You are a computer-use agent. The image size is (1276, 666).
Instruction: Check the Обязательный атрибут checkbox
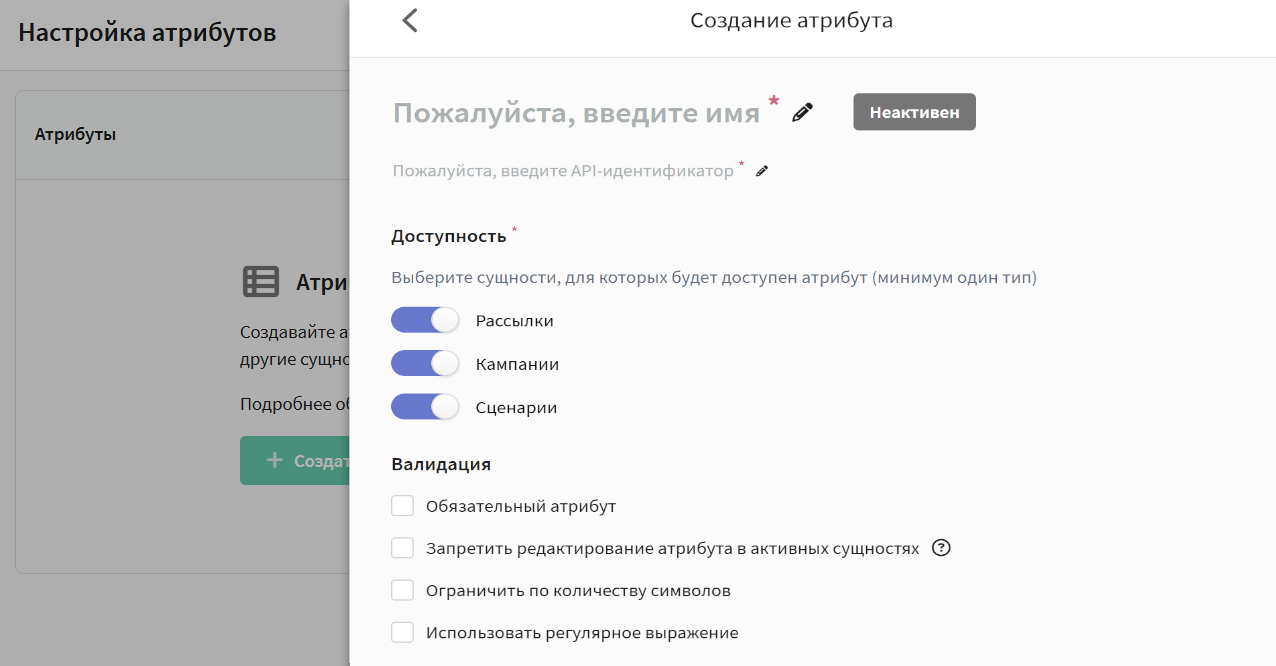pyautogui.click(x=403, y=506)
